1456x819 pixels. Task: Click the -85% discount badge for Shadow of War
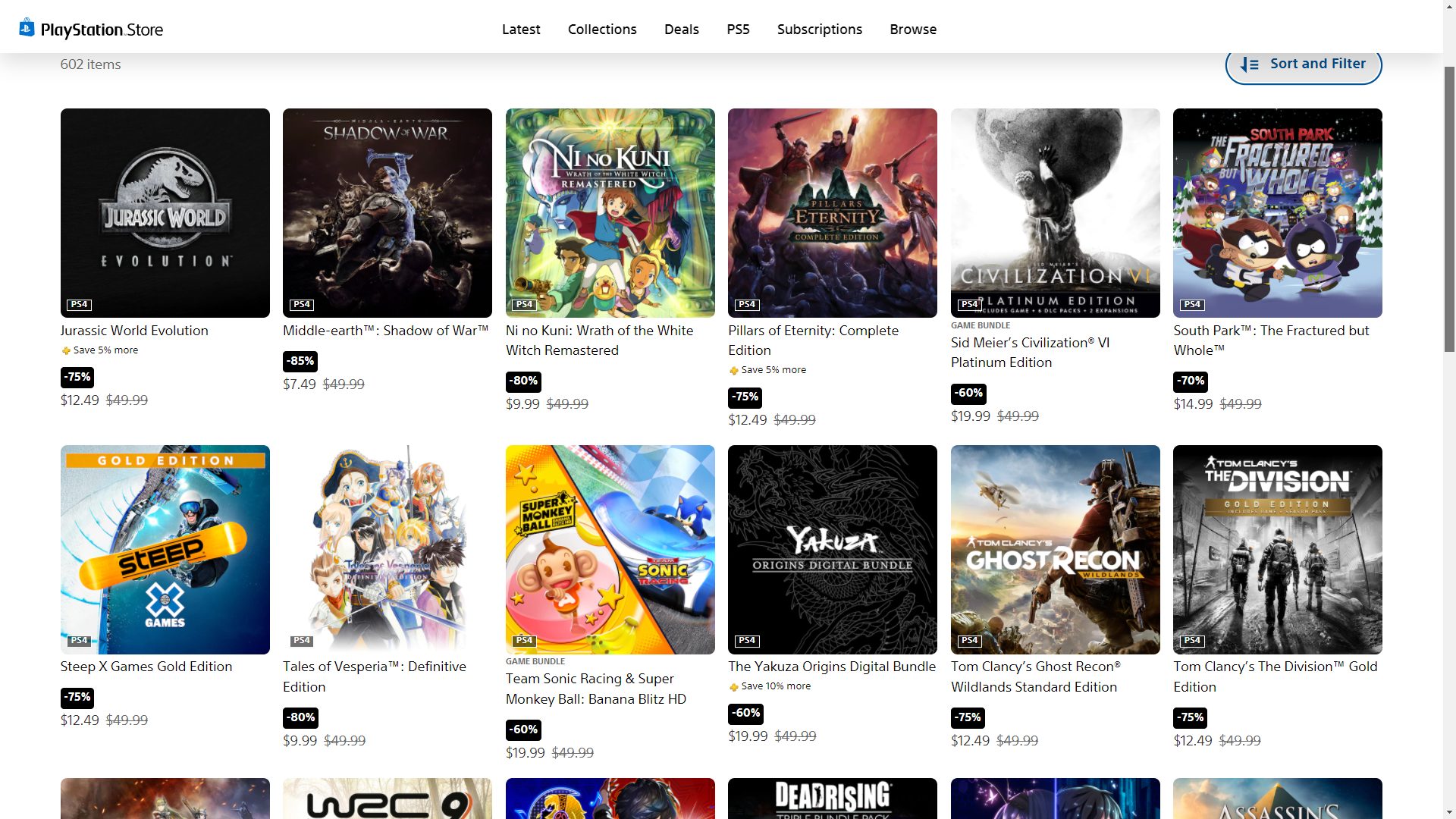click(300, 361)
